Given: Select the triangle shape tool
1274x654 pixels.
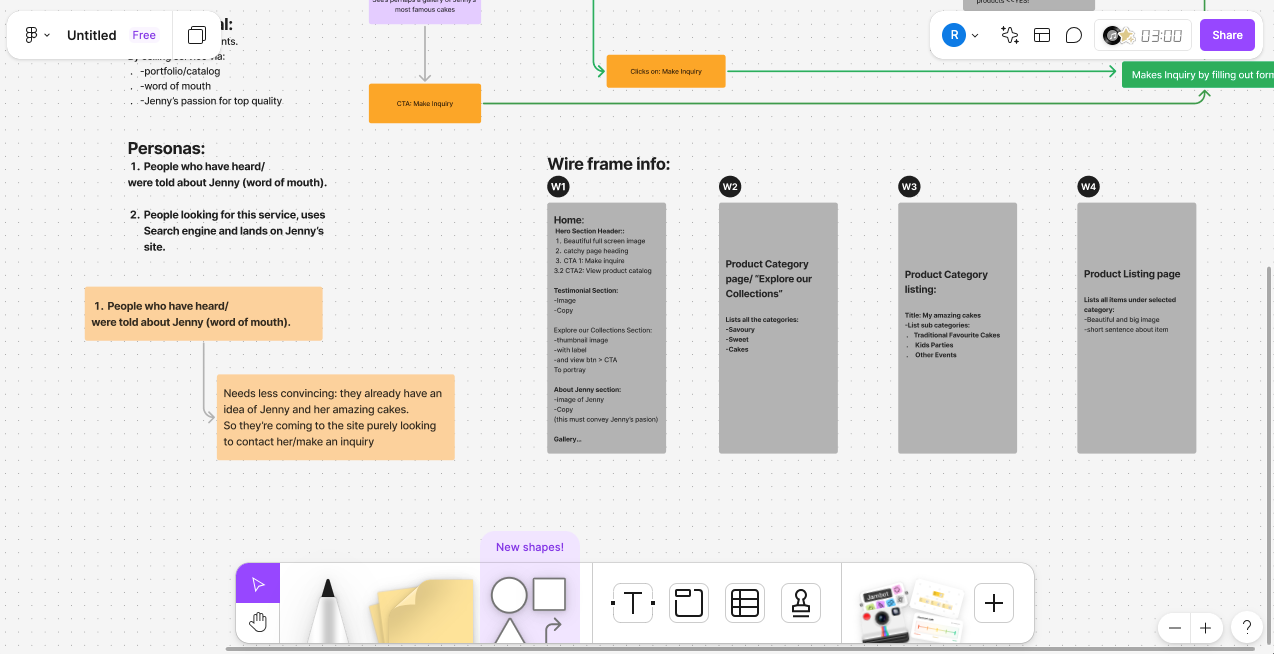Looking at the screenshot, I should point(509,631).
